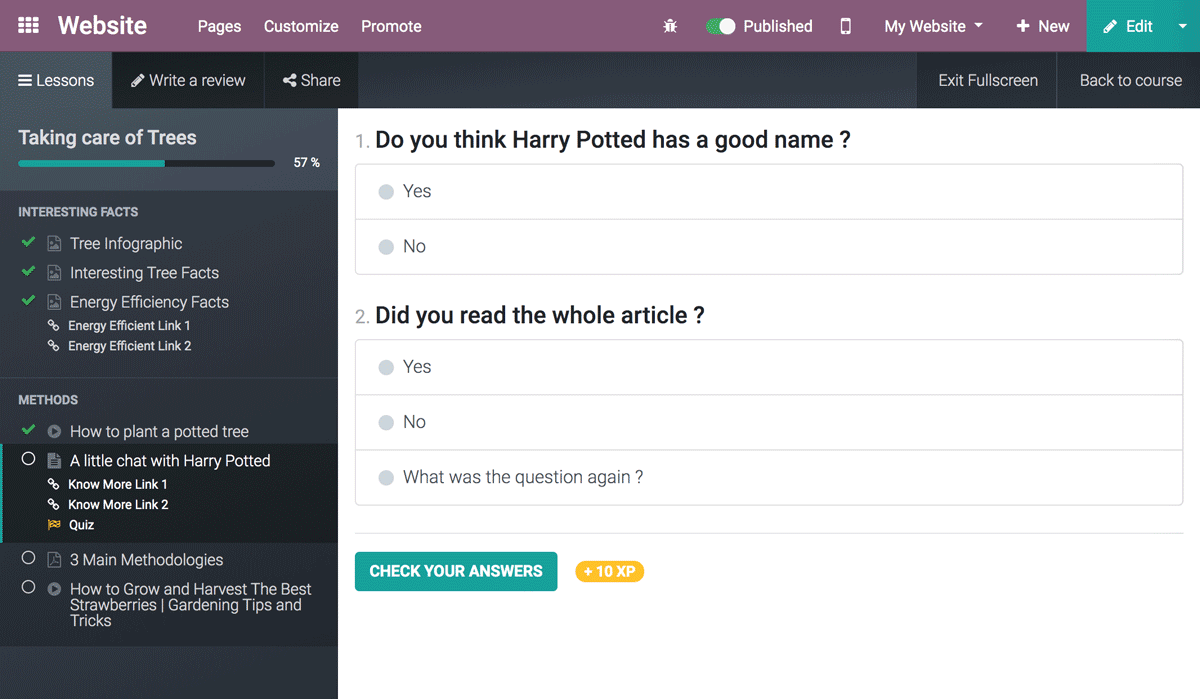This screenshot has height=699, width=1200.
Task: Open the apps grid icon
Action: 27,25
